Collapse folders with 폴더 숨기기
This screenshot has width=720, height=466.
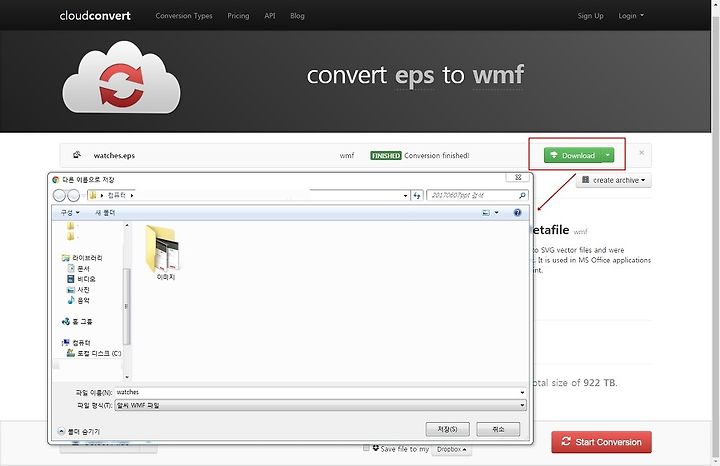(x=79, y=432)
